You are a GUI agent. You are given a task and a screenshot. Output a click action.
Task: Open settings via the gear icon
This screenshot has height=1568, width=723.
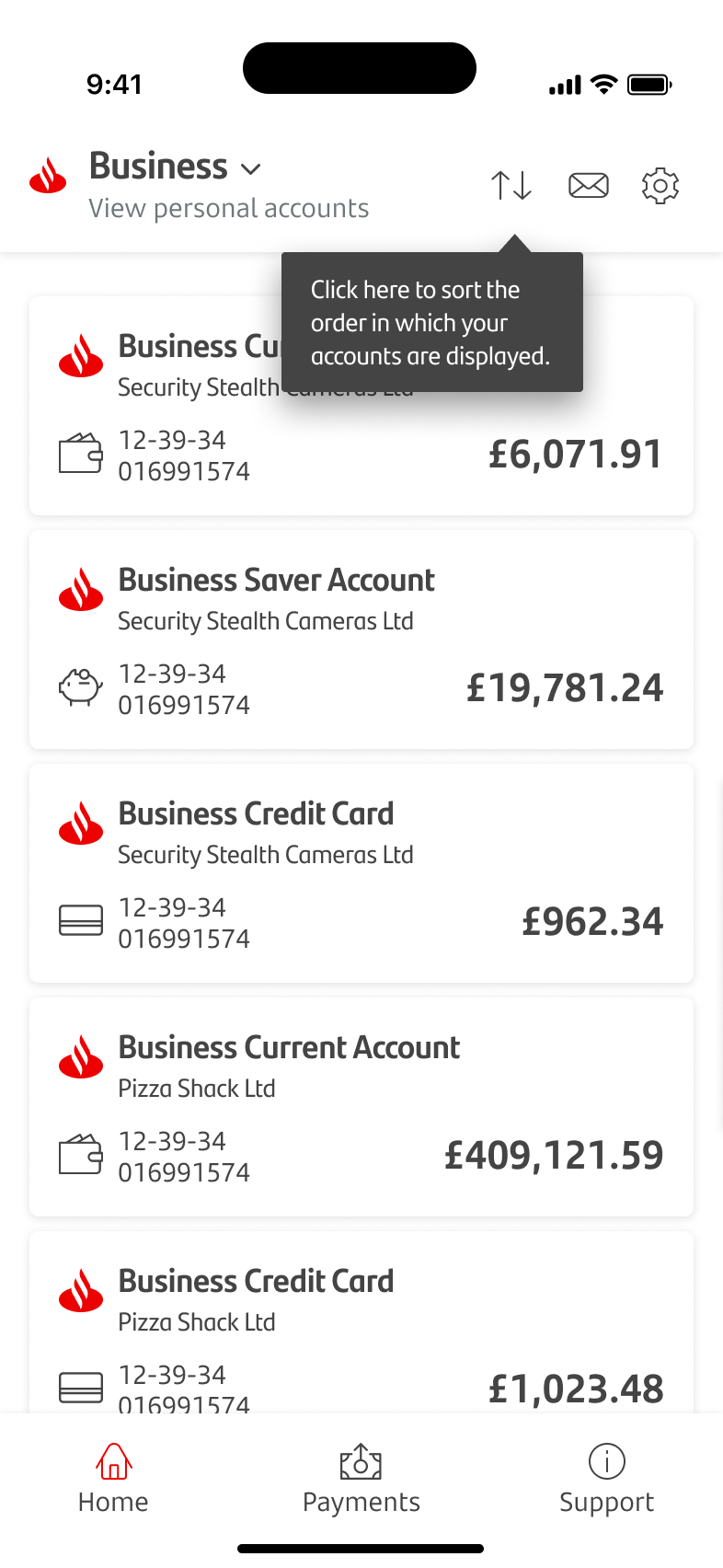click(x=660, y=185)
